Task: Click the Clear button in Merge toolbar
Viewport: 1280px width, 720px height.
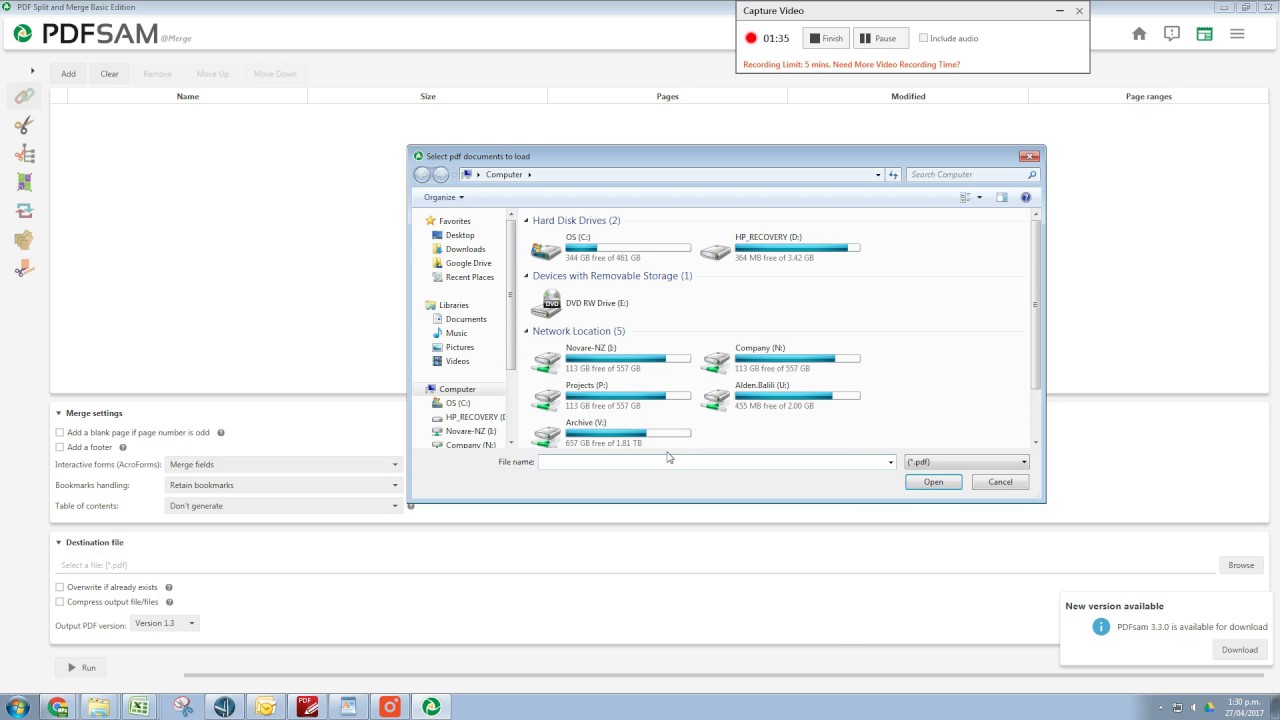Action: pos(109,73)
